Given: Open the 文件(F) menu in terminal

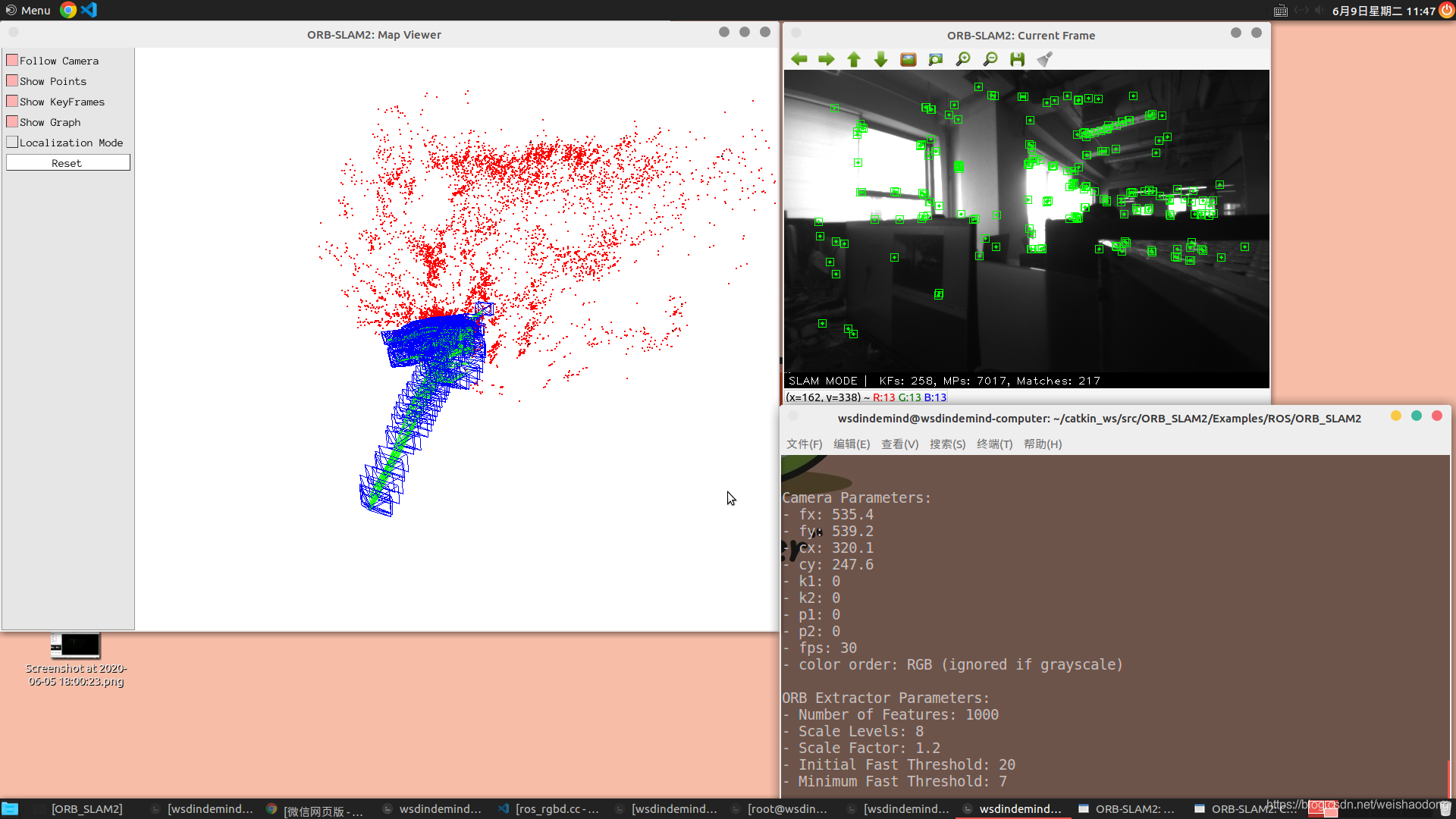Looking at the screenshot, I should point(804,444).
